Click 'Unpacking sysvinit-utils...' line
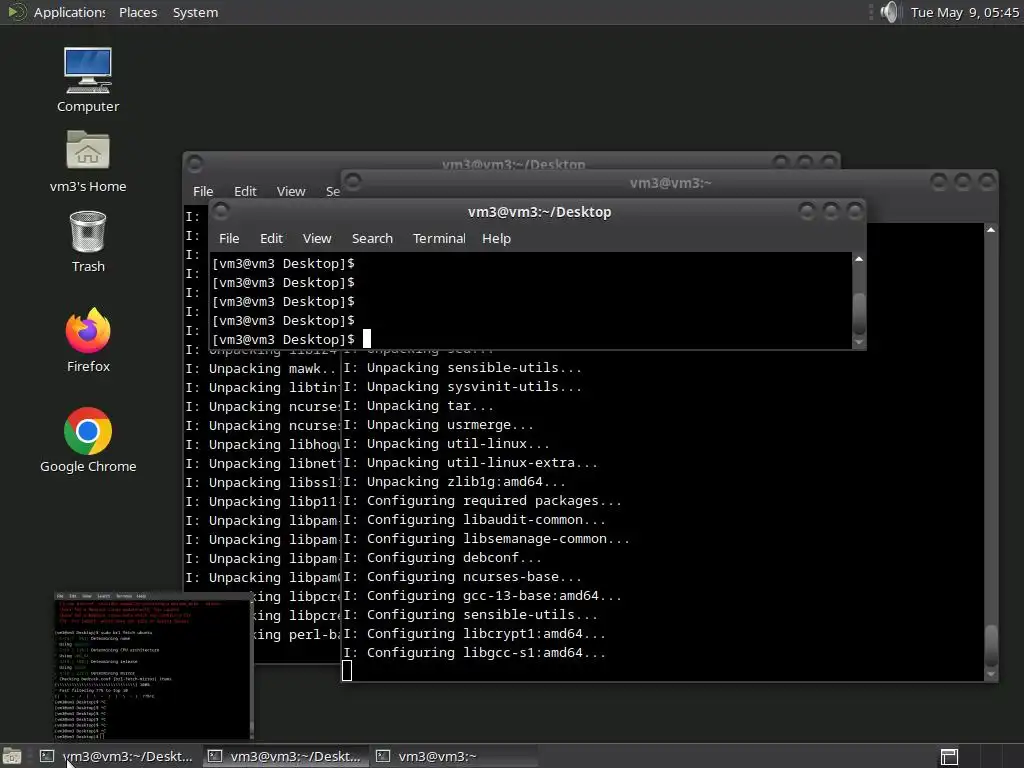The height and width of the screenshot is (768, 1024). click(463, 387)
